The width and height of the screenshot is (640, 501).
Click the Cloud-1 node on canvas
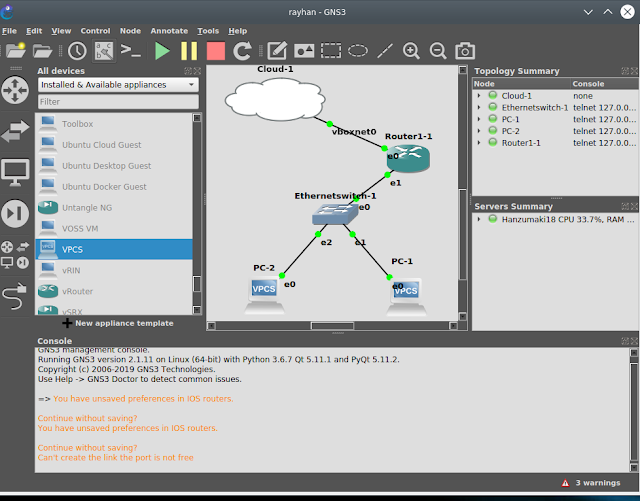275,100
